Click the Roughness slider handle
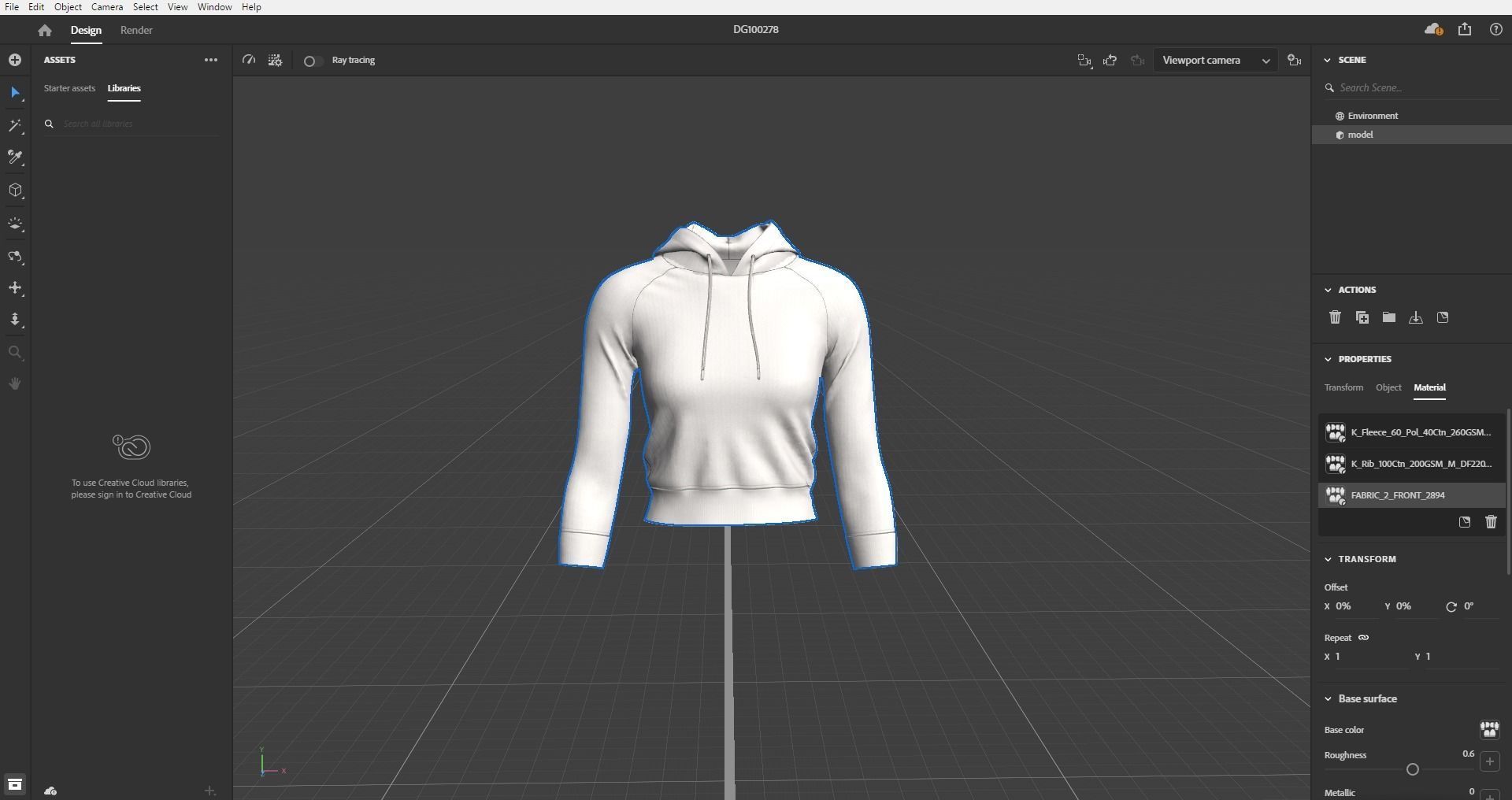Screen dimensions: 1512x800 click(1413, 769)
